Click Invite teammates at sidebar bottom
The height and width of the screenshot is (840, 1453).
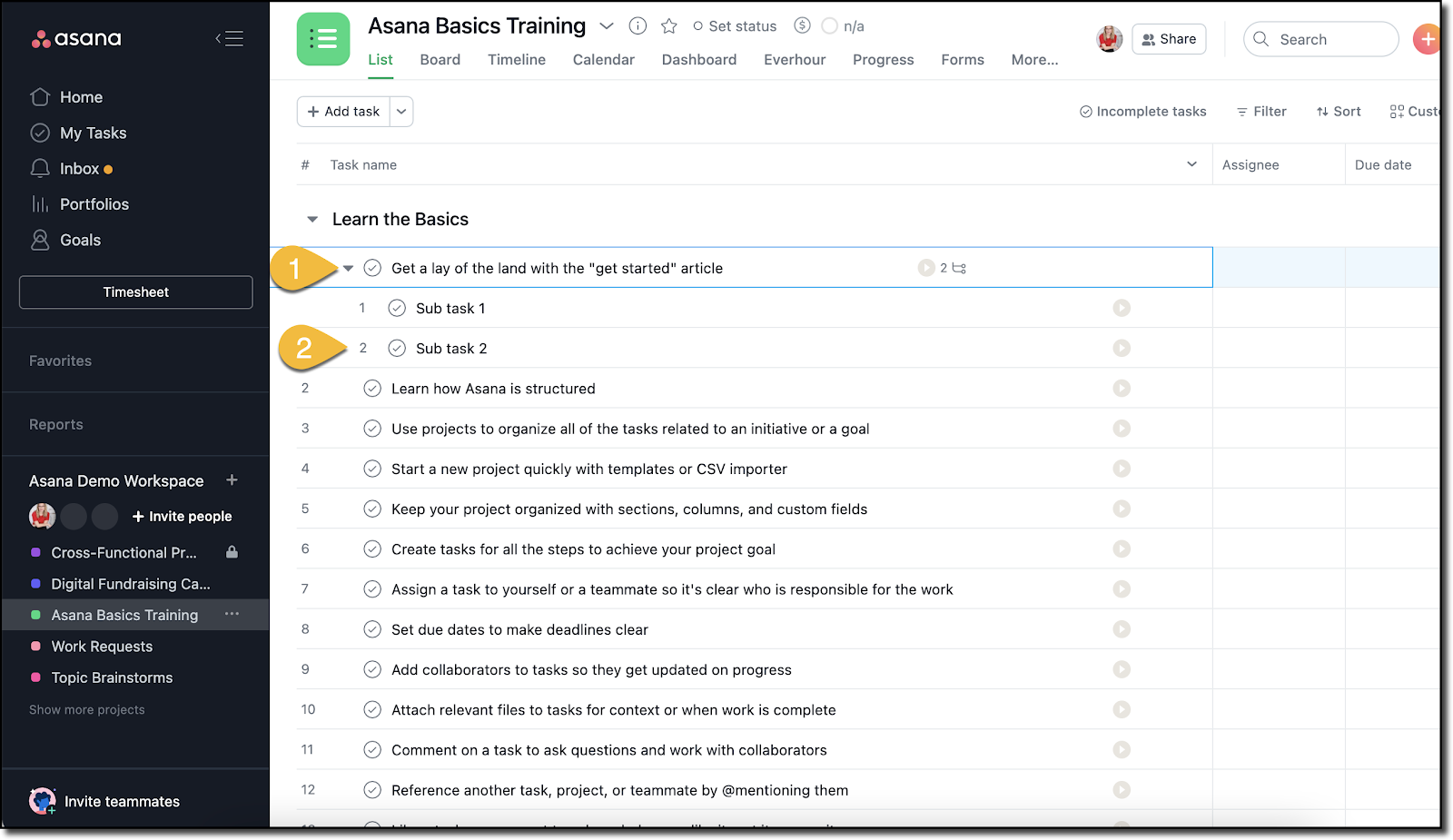pos(104,801)
